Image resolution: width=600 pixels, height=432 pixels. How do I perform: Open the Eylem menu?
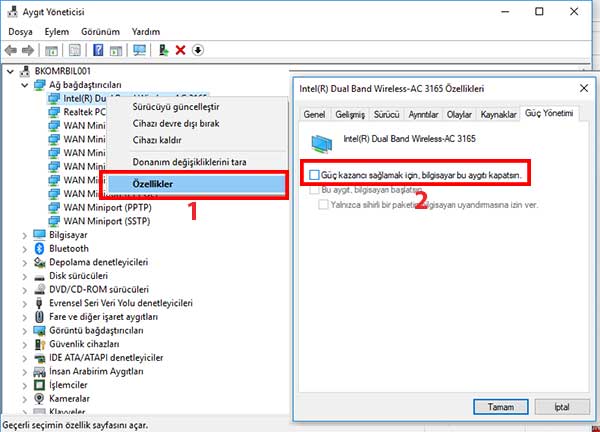pyautogui.click(x=57, y=32)
